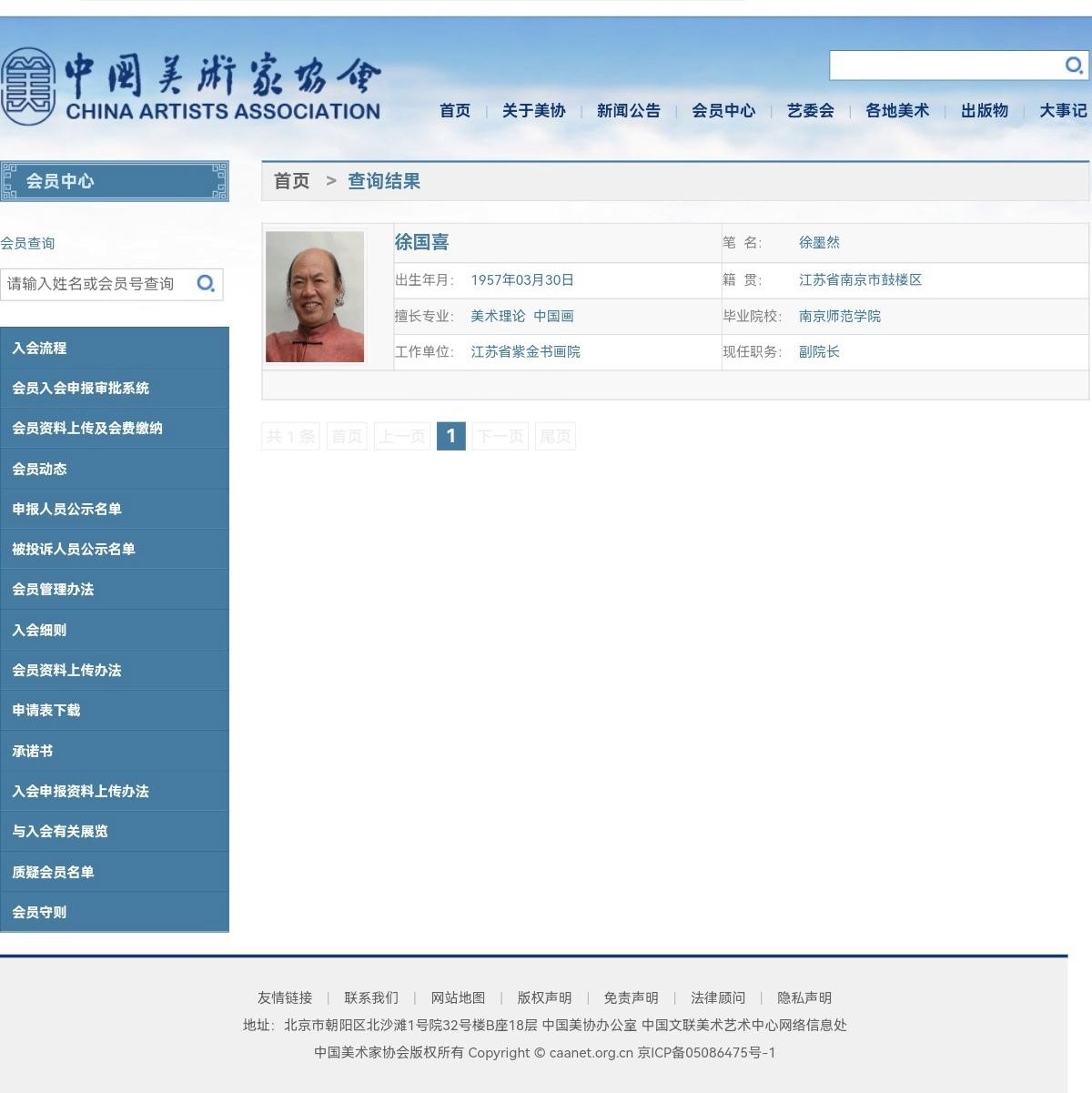Select sidebar item 入会细则
The height and width of the screenshot is (1093, 1092).
pyautogui.click(x=115, y=630)
